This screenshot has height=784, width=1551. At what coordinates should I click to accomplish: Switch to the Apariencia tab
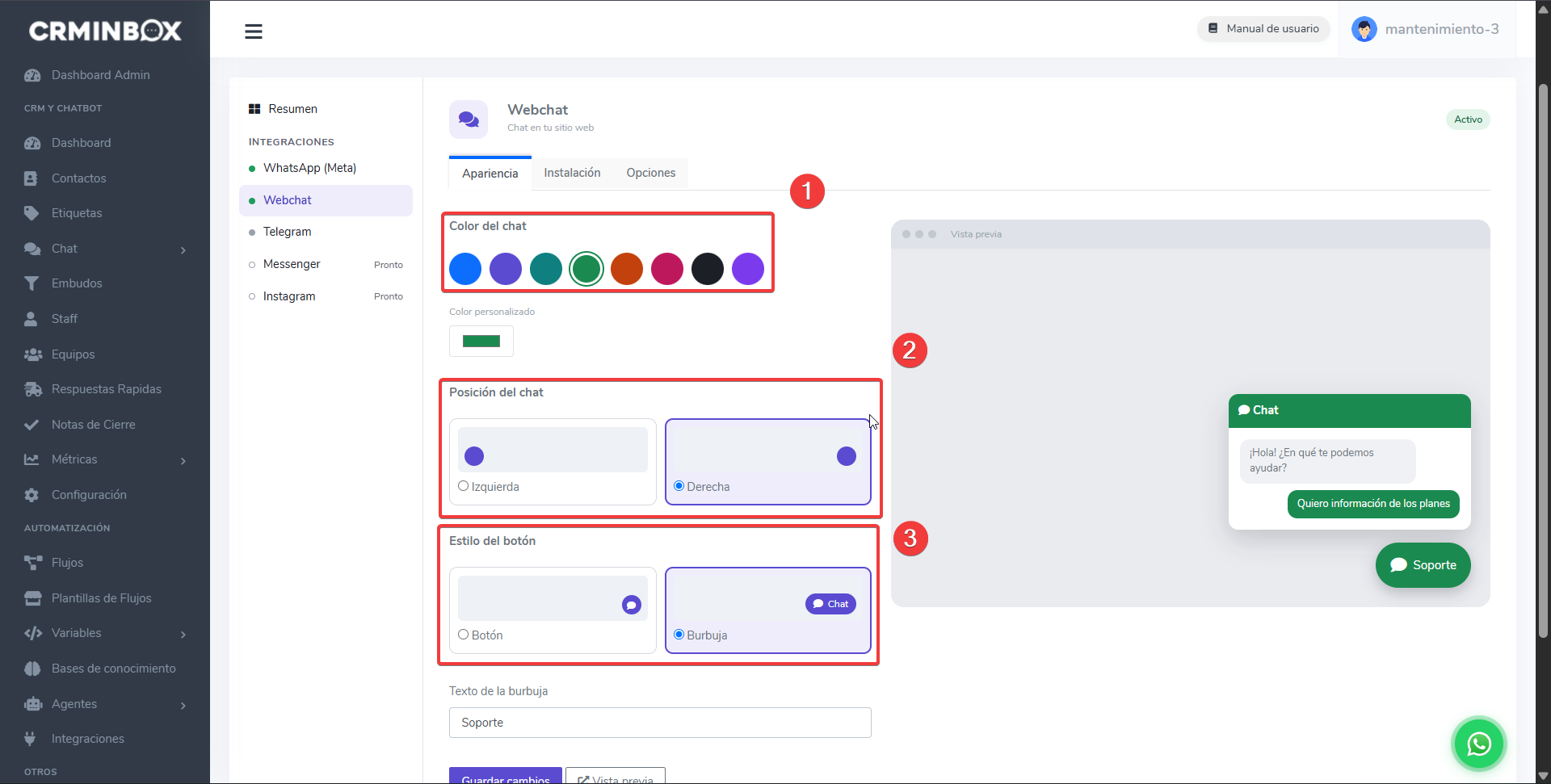490,174
